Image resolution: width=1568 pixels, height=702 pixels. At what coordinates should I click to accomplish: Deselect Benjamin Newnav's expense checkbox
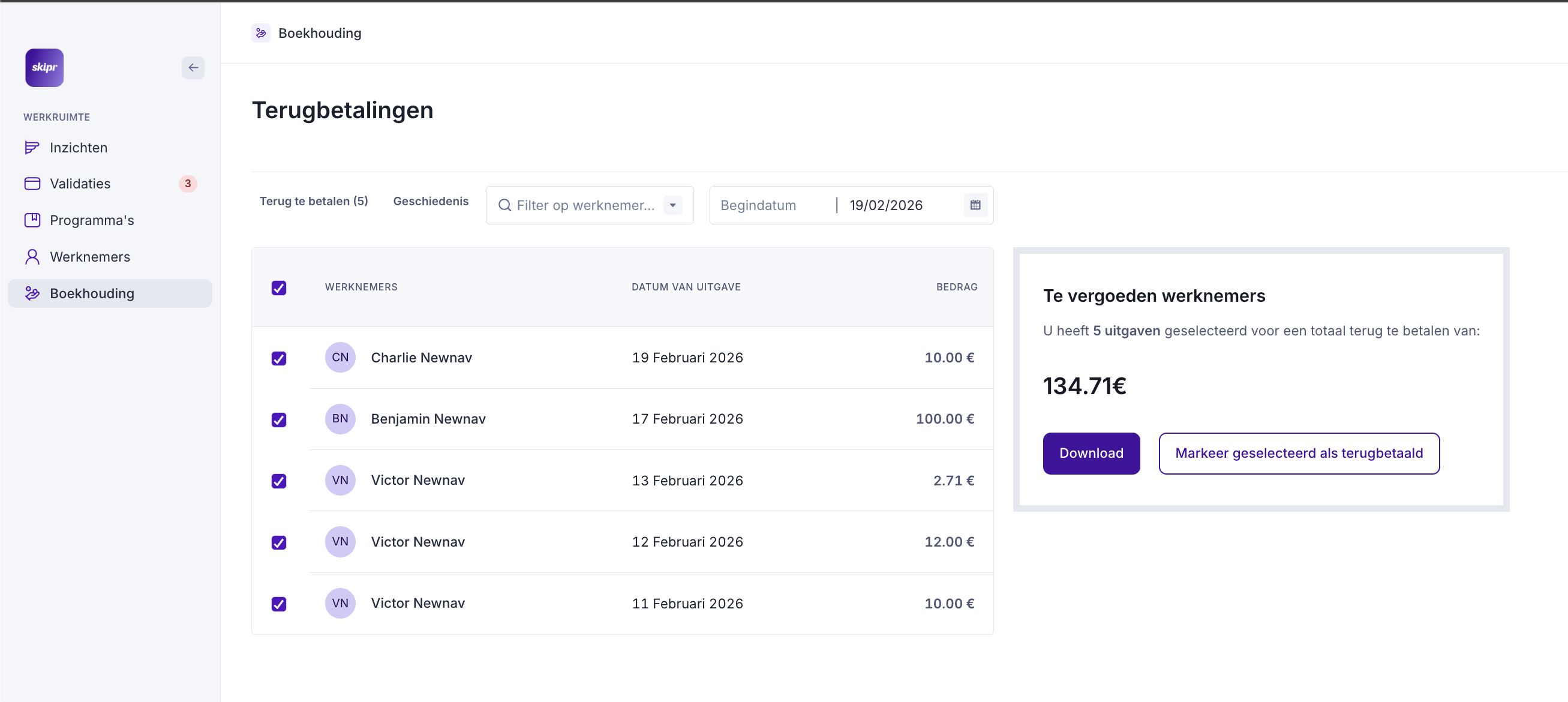279,419
